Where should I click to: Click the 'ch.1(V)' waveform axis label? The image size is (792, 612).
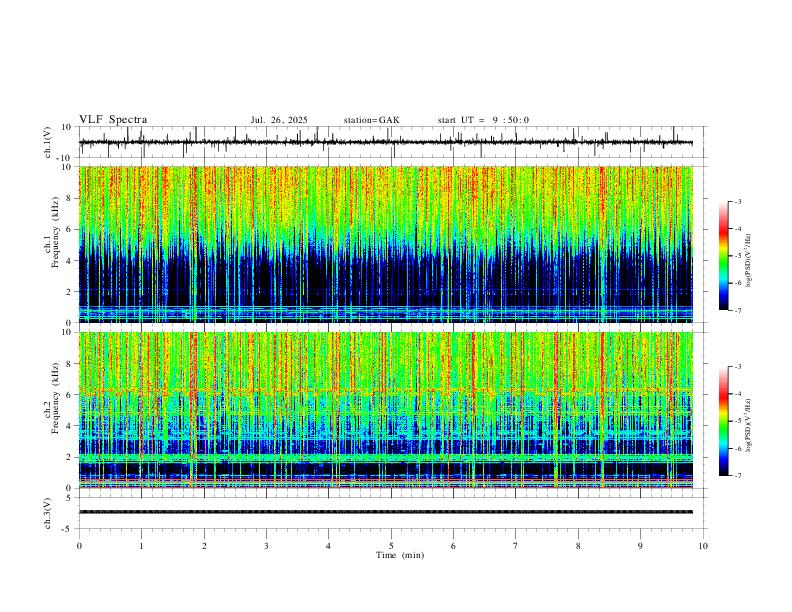click(x=48, y=142)
